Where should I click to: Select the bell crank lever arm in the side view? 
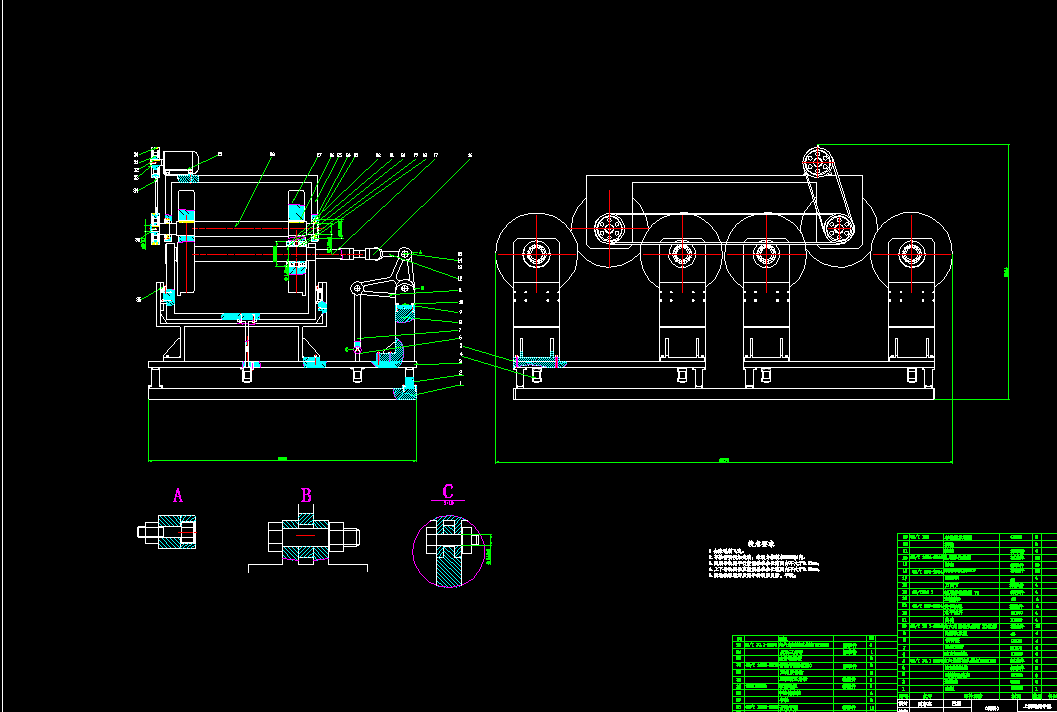click(x=382, y=273)
